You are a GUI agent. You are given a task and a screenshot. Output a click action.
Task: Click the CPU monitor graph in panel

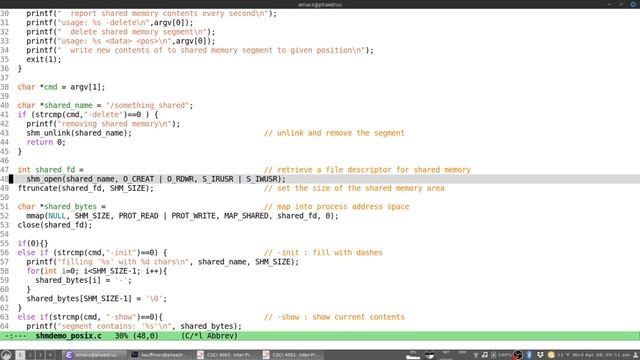click(x=413, y=355)
